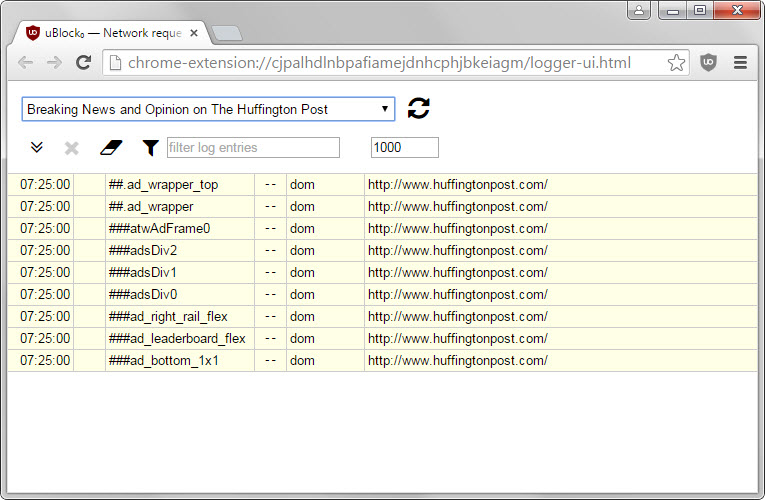Select the ##.ad_wrapper filter cell
Viewport: 765px width, 500px height.
click(x=180, y=206)
